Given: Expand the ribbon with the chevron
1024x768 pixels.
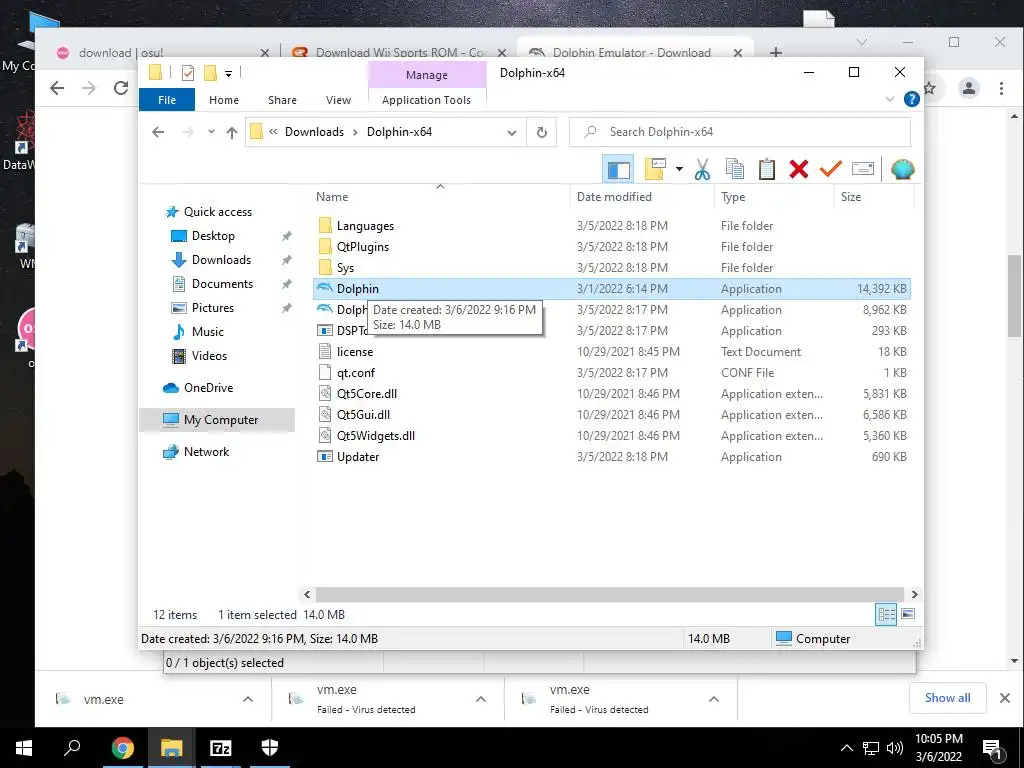Looking at the screenshot, I should (x=889, y=99).
